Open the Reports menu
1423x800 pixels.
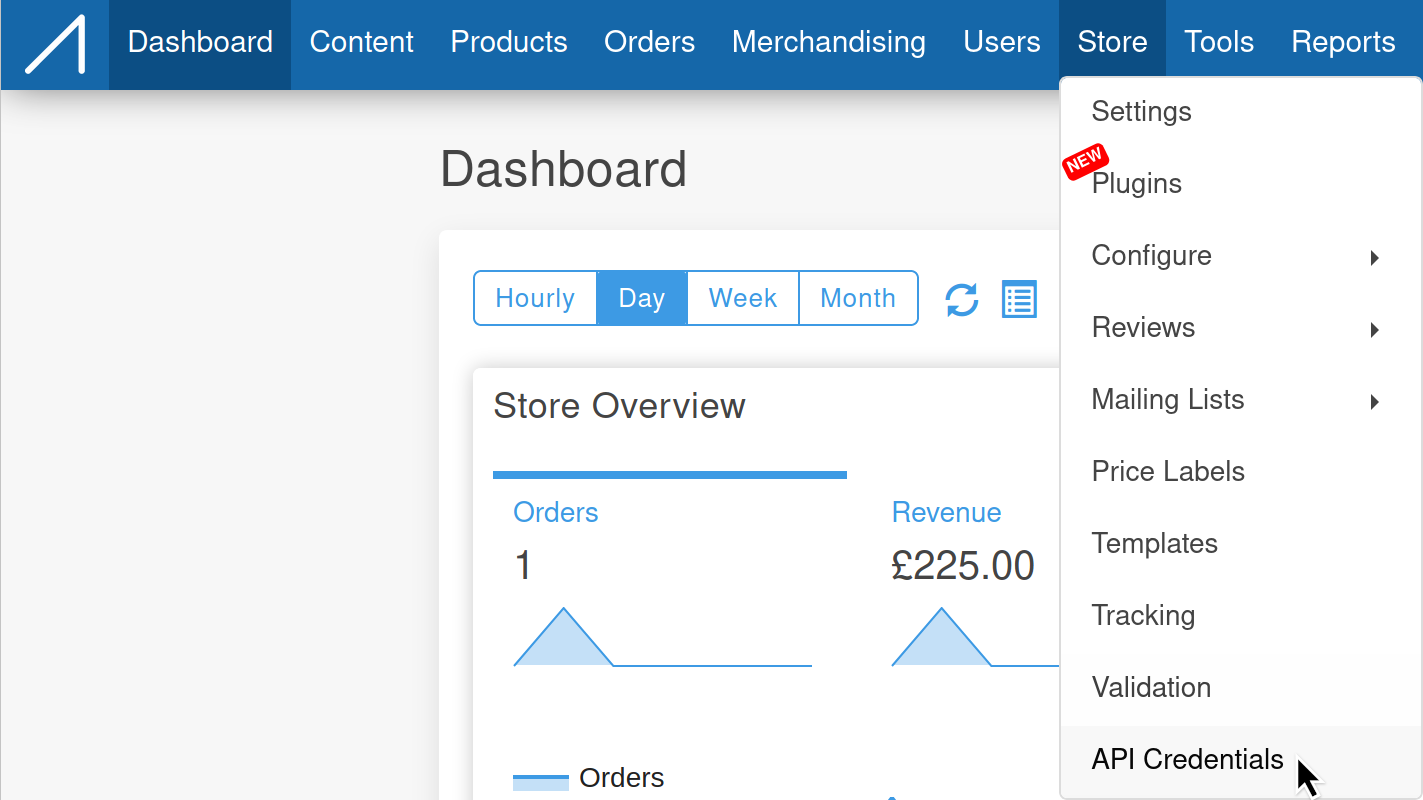1343,42
